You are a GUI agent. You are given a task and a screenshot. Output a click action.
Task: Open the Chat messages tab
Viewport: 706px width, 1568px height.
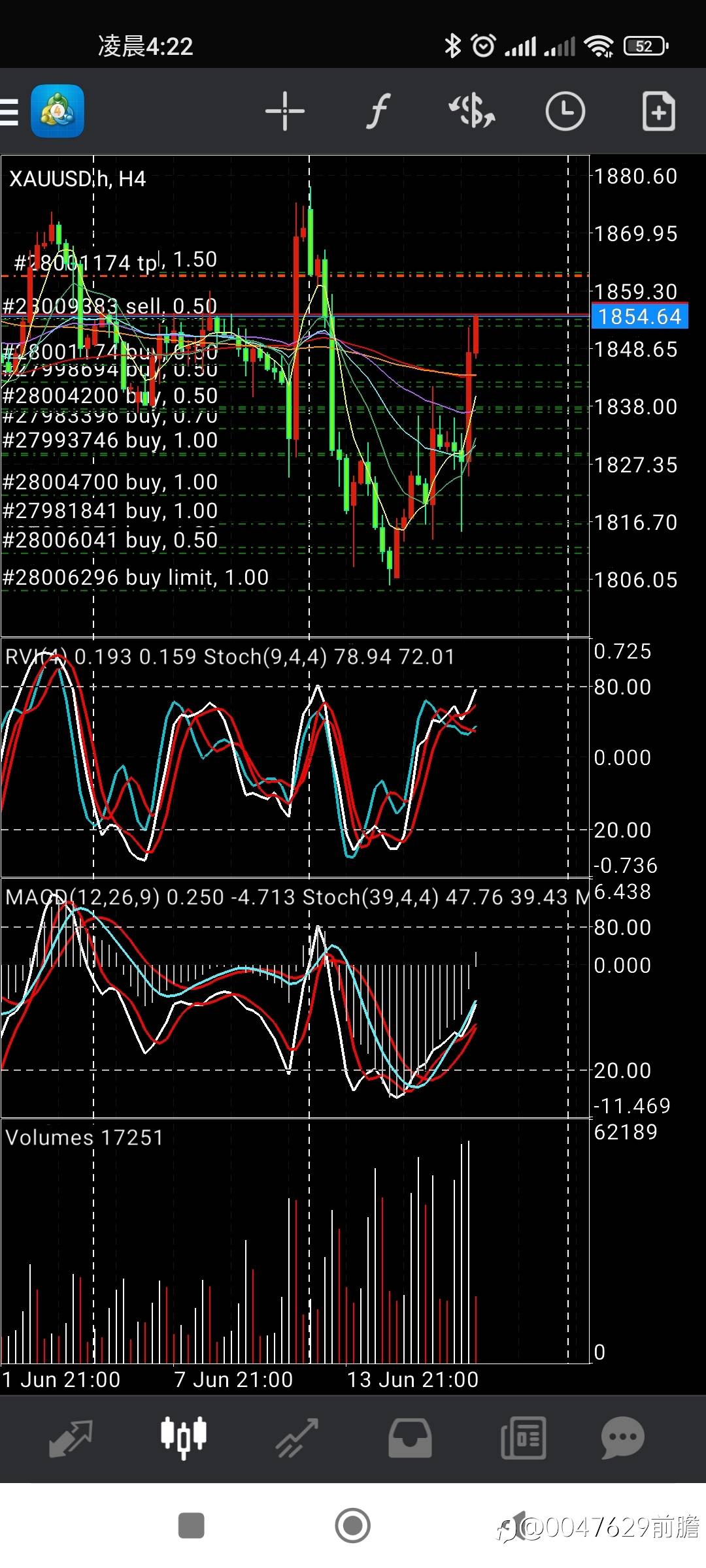point(623,1438)
